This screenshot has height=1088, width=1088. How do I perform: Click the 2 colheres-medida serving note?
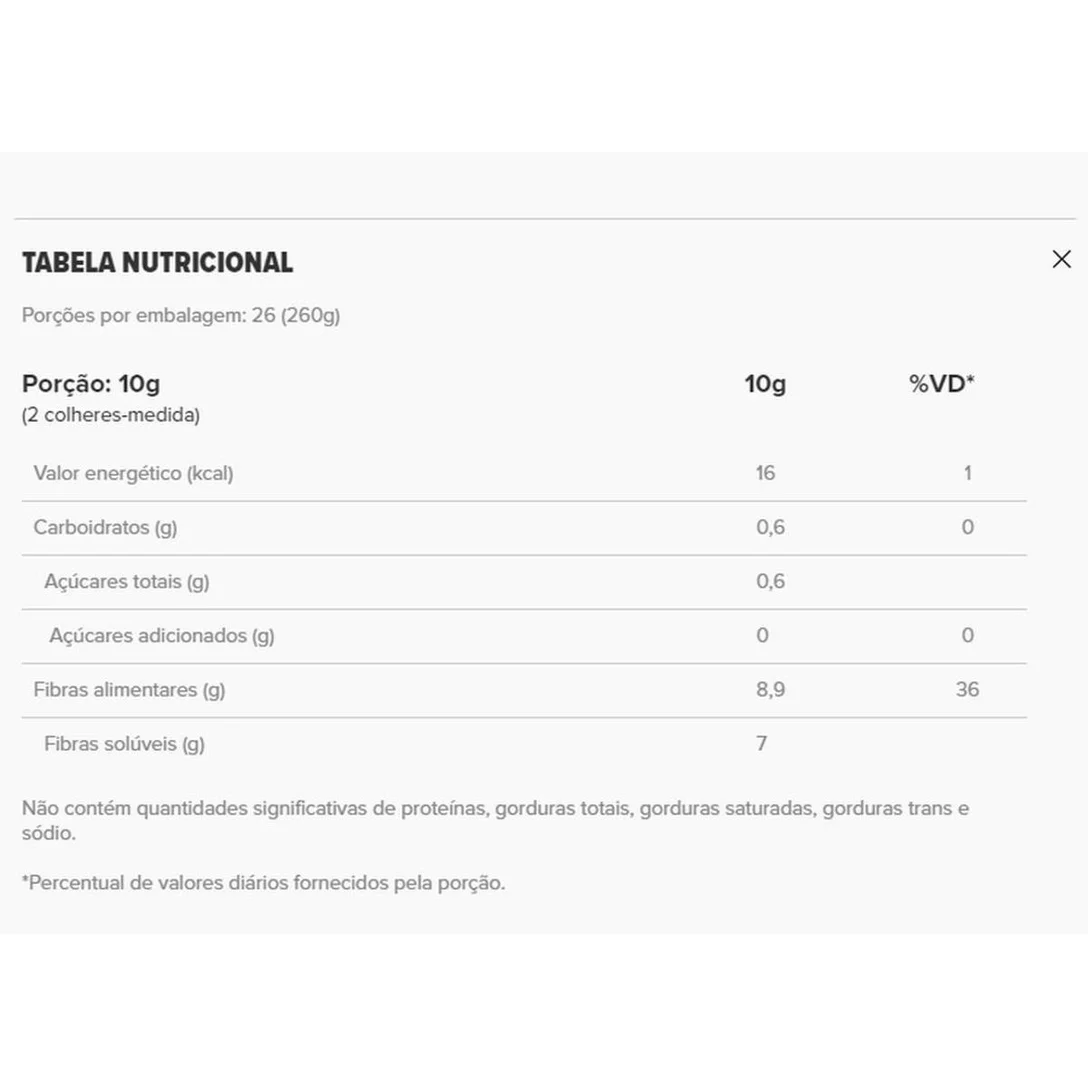111,416
